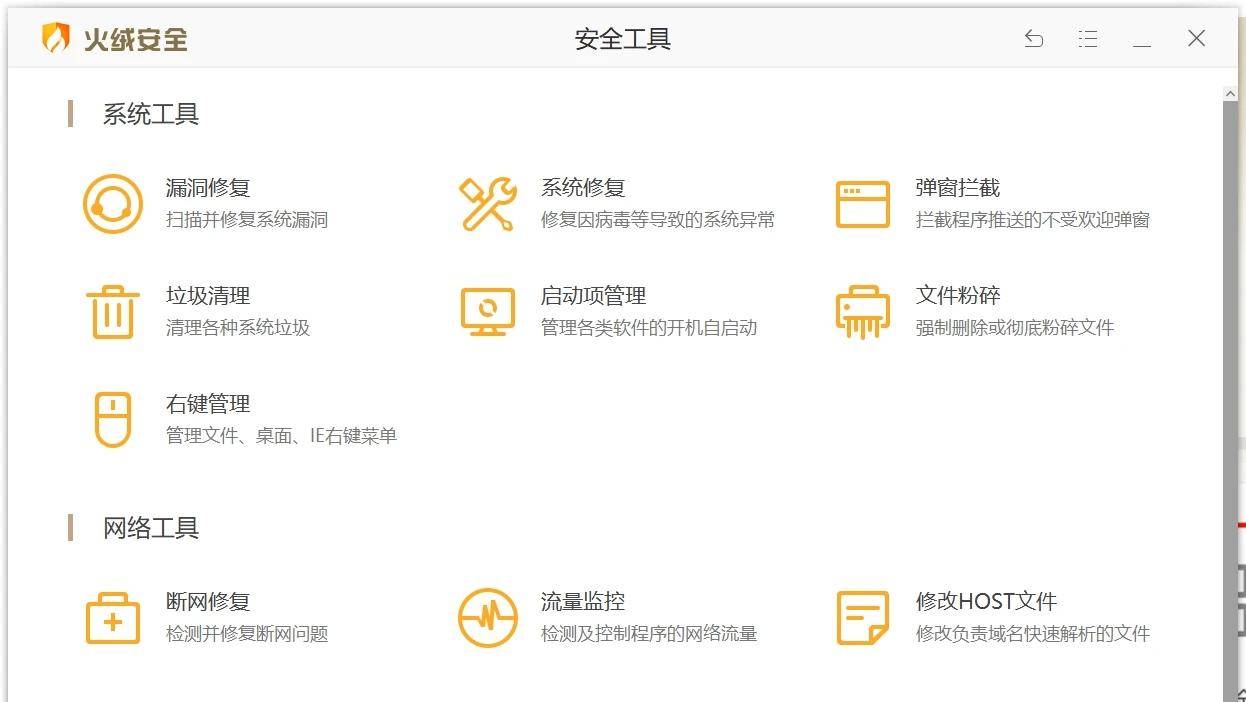1246x702 pixels.
Task: Click the back arrow in title bar
Action: (1034, 38)
